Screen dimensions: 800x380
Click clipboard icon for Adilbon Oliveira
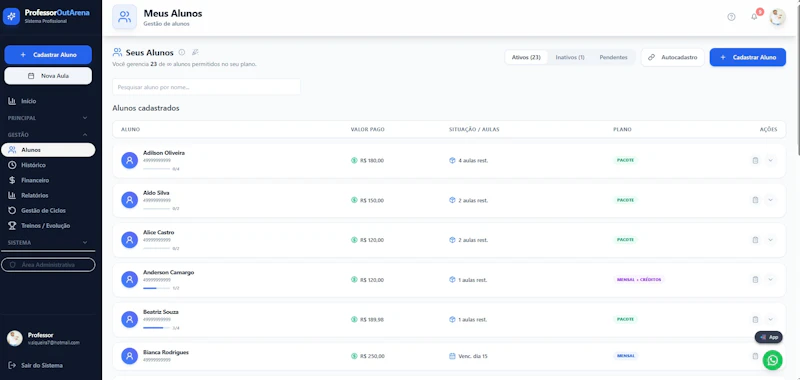tap(755, 160)
